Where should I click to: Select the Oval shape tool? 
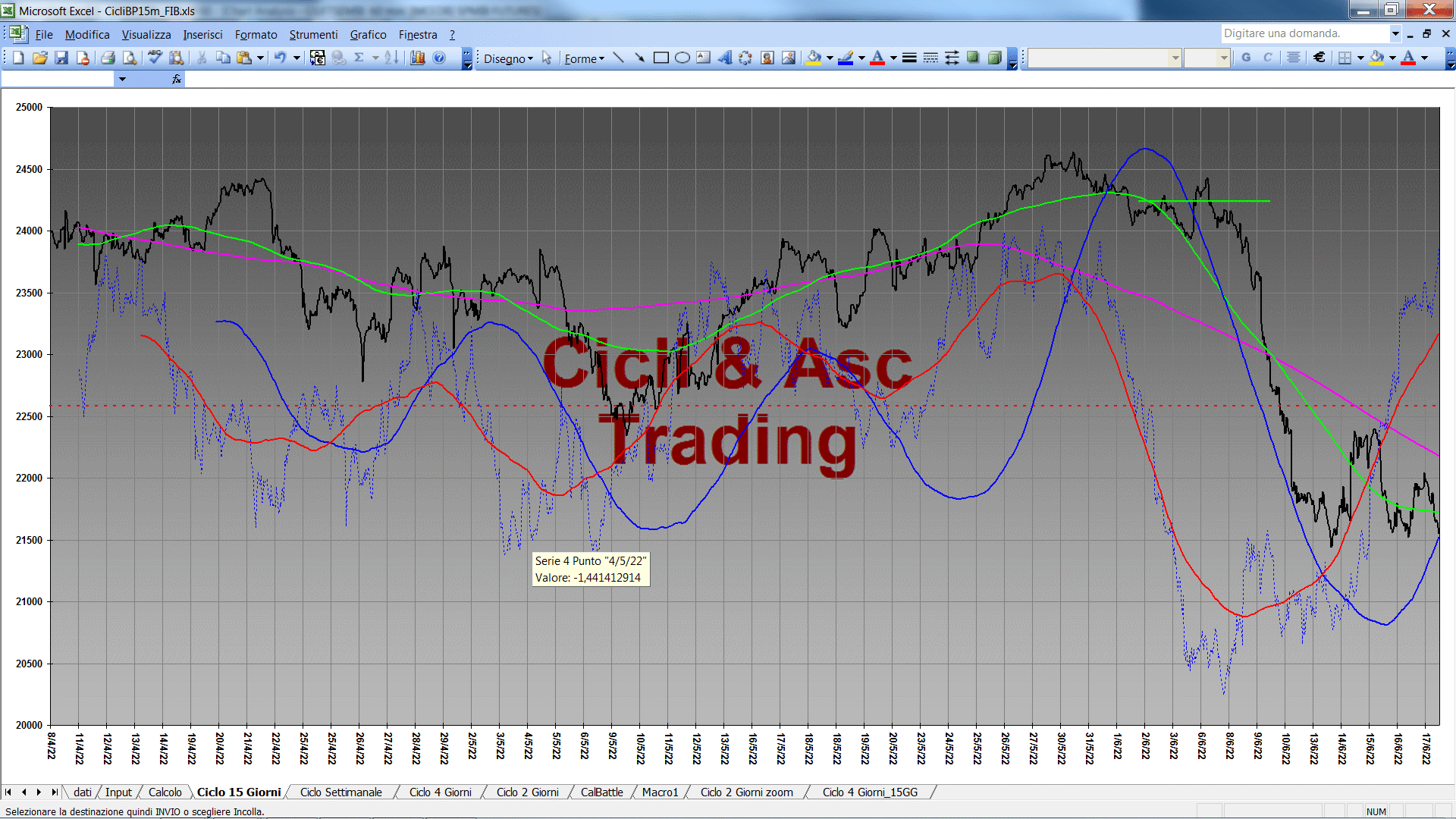682,58
